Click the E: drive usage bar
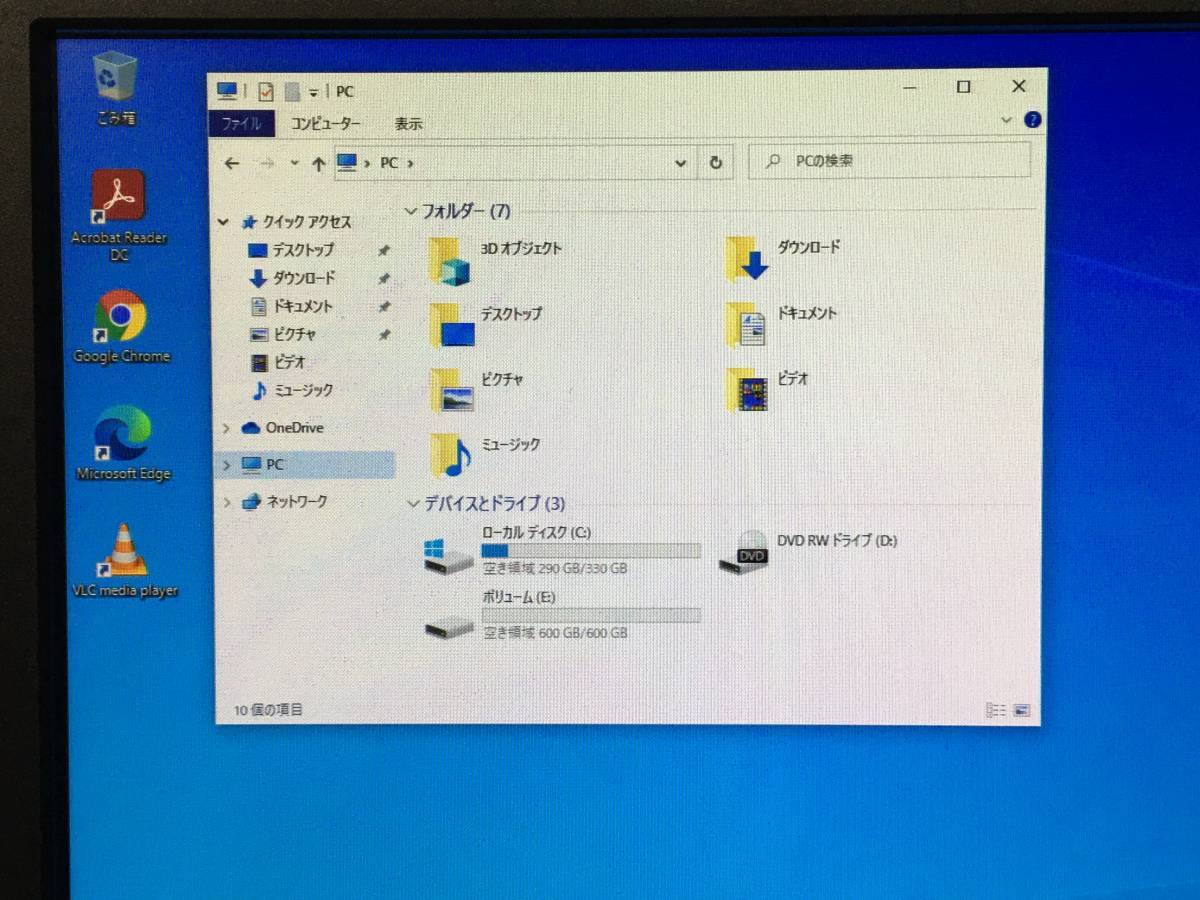Viewport: 1200px width, 900px height. click(x=591, y=615)
